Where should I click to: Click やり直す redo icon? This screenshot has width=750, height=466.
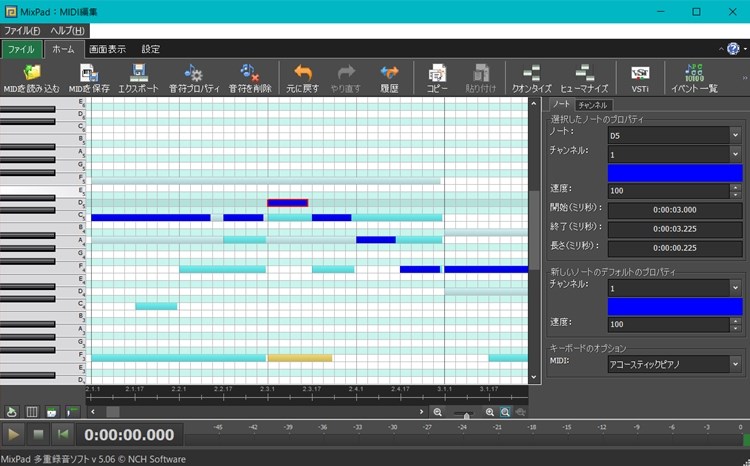(346, 73)
